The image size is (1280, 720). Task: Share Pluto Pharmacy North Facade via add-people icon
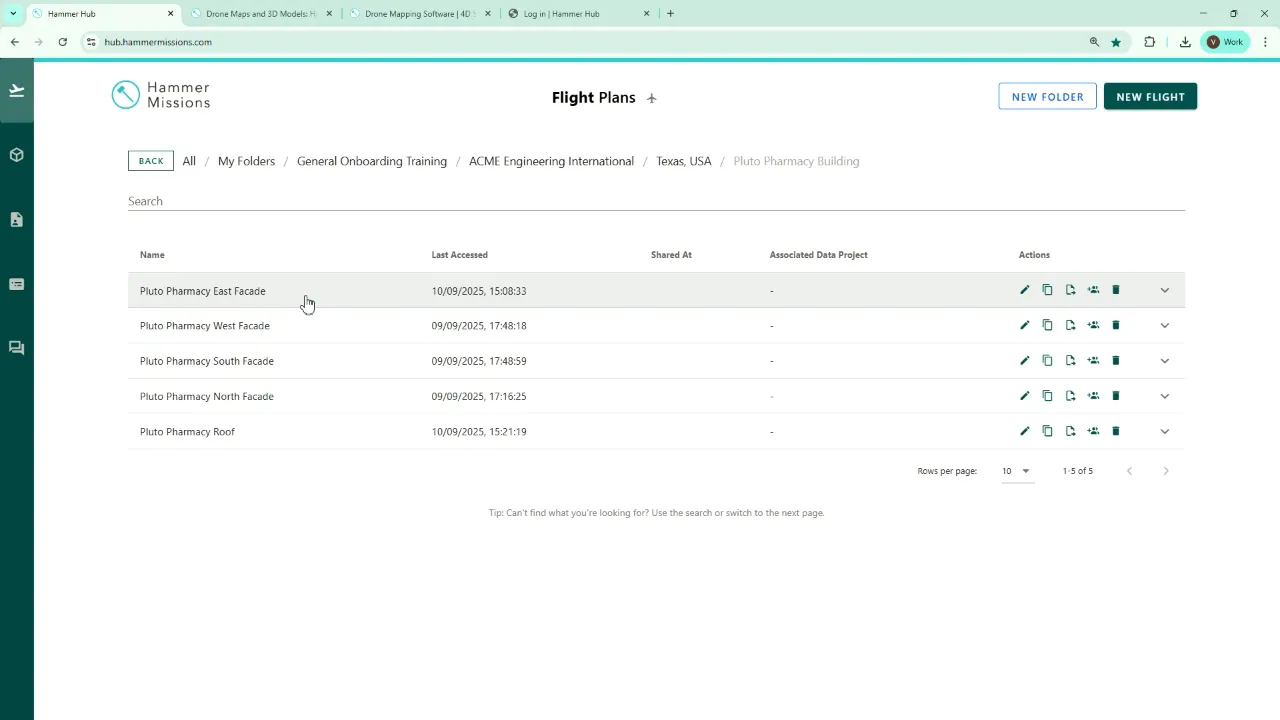(1093, 396)
